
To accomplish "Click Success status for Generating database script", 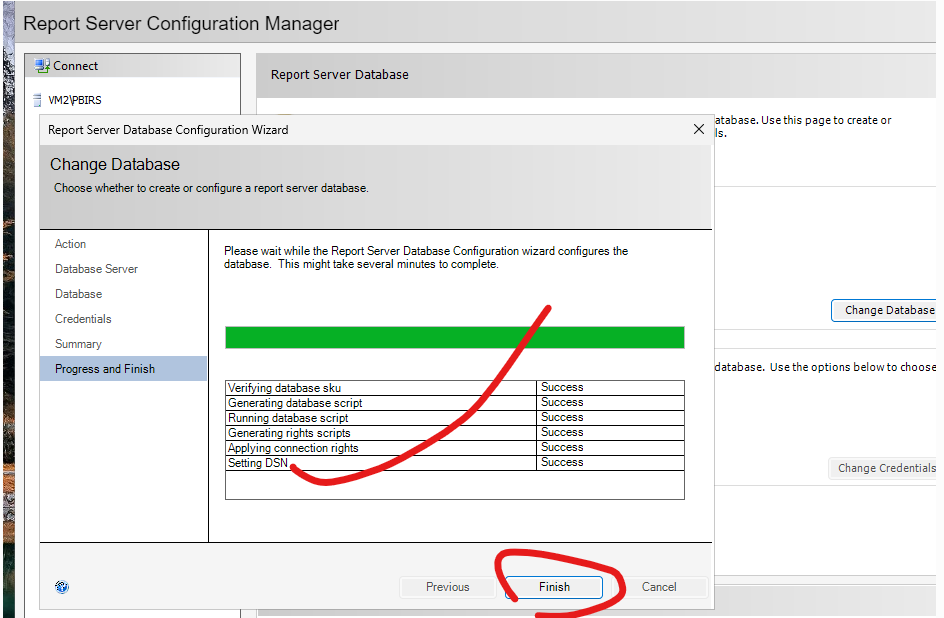I will click(562, 402).
